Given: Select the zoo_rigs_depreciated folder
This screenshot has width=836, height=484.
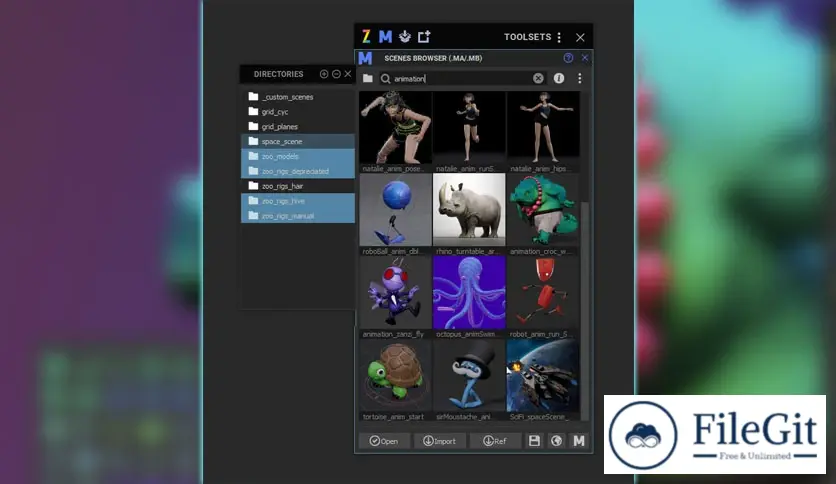Looking at the screenshot, I should [298, 171].
